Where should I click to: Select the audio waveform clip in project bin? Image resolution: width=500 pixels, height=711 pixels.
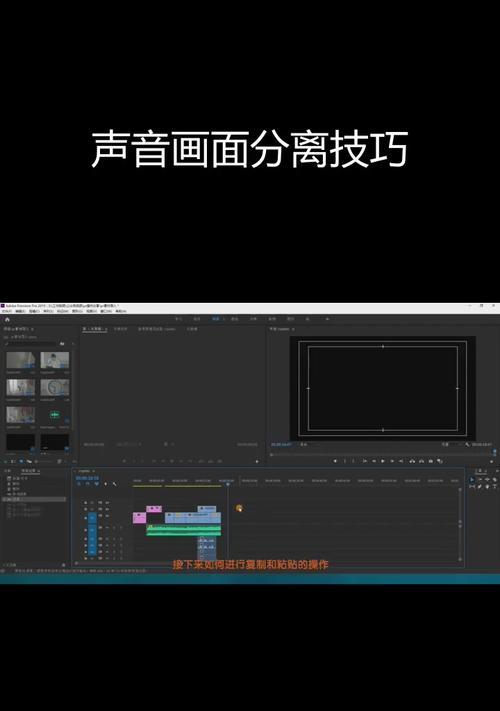point(54,414)
